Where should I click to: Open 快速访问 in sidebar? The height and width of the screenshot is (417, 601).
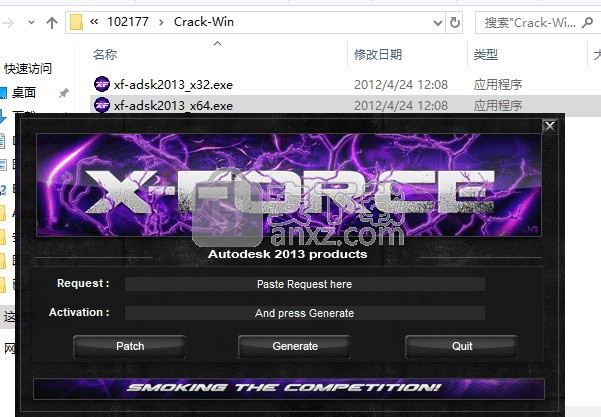pos(28,69)
